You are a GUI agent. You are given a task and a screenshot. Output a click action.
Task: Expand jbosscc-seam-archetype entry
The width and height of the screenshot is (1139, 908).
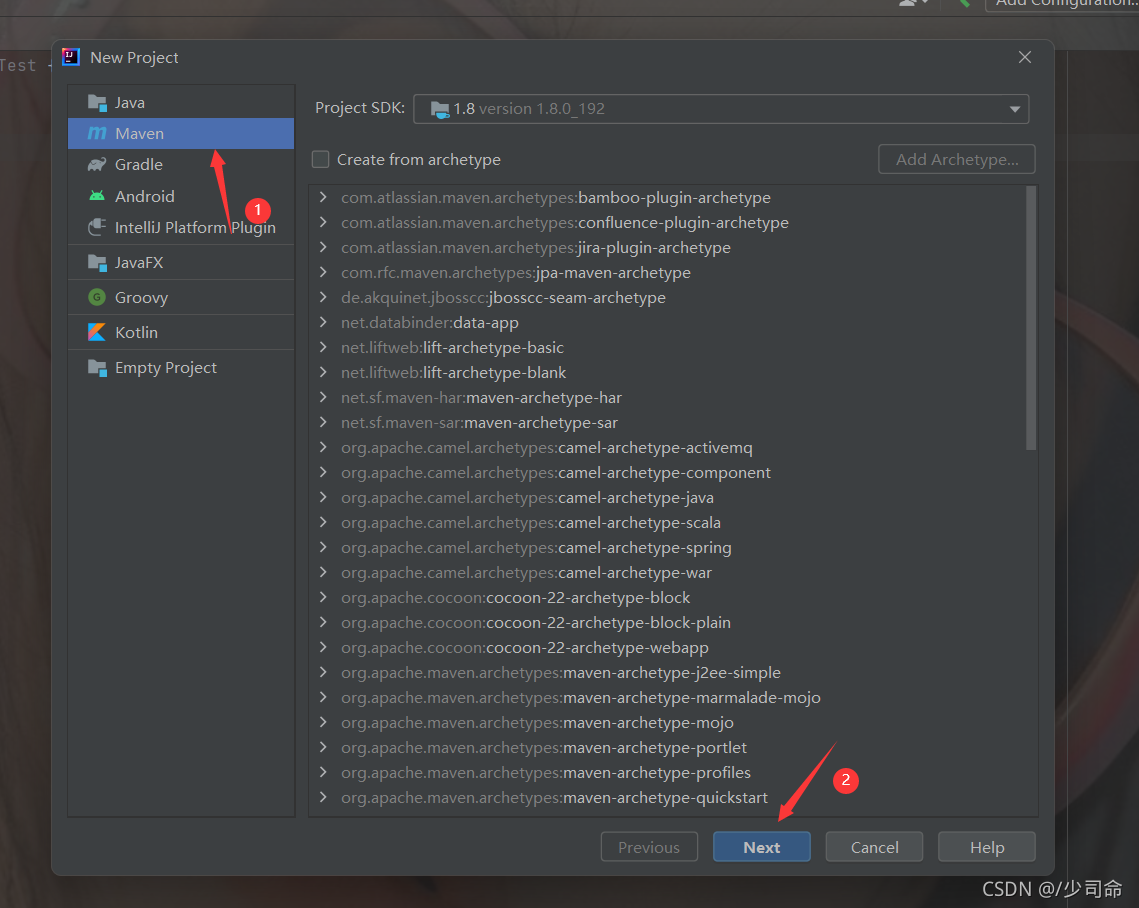[x=323, y=297]
